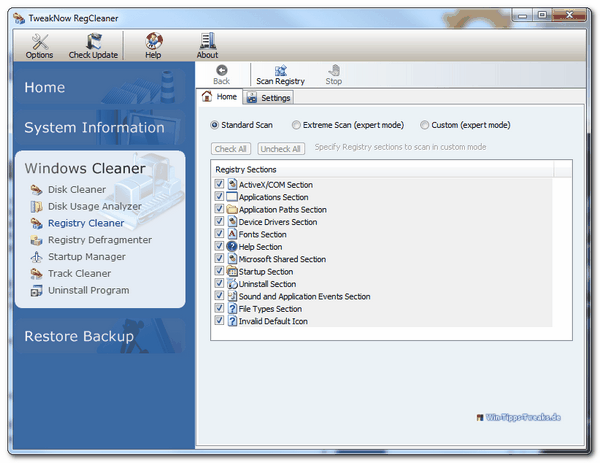Open the About icon
This screenshot has height=463, width=600.
pos(208,41)
